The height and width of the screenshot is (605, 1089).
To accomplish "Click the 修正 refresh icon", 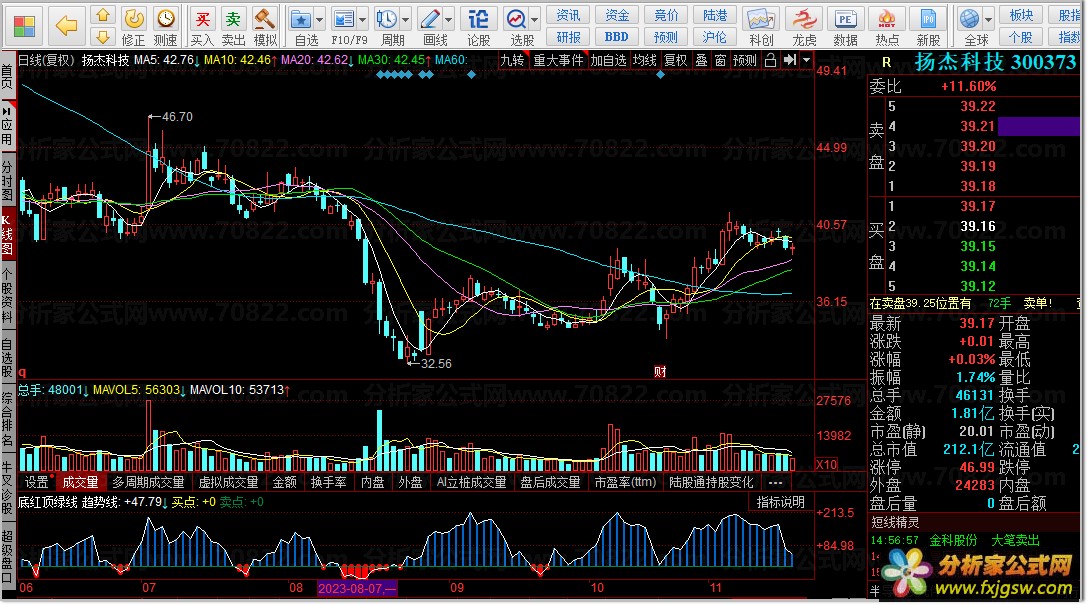I will (133, 26).
